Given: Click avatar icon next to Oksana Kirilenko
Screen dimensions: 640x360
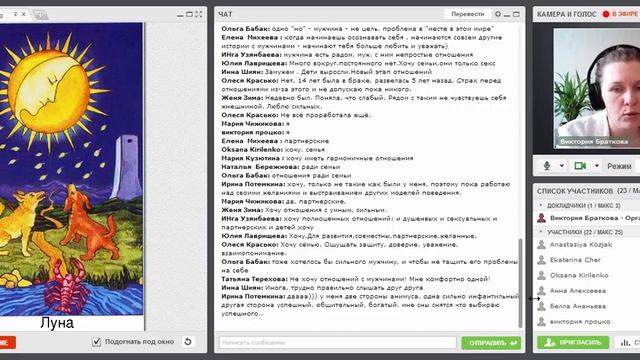Looking at the screenshot, I should point(541,275).
